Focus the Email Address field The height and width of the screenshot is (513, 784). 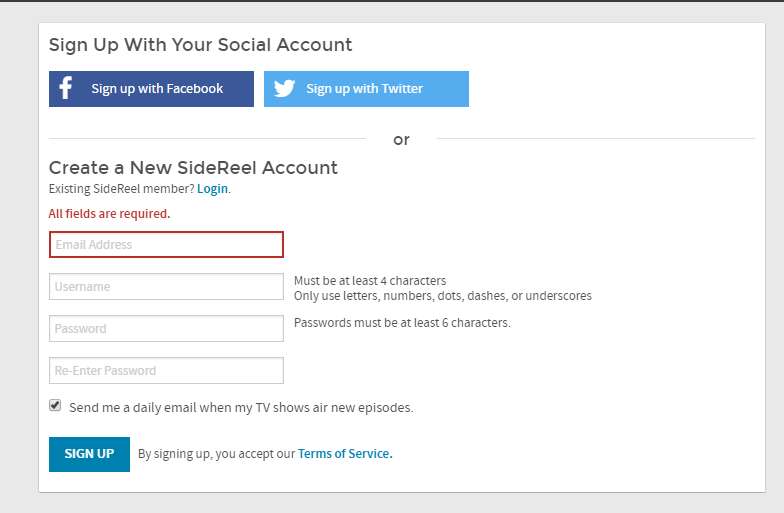coord(166,244)
